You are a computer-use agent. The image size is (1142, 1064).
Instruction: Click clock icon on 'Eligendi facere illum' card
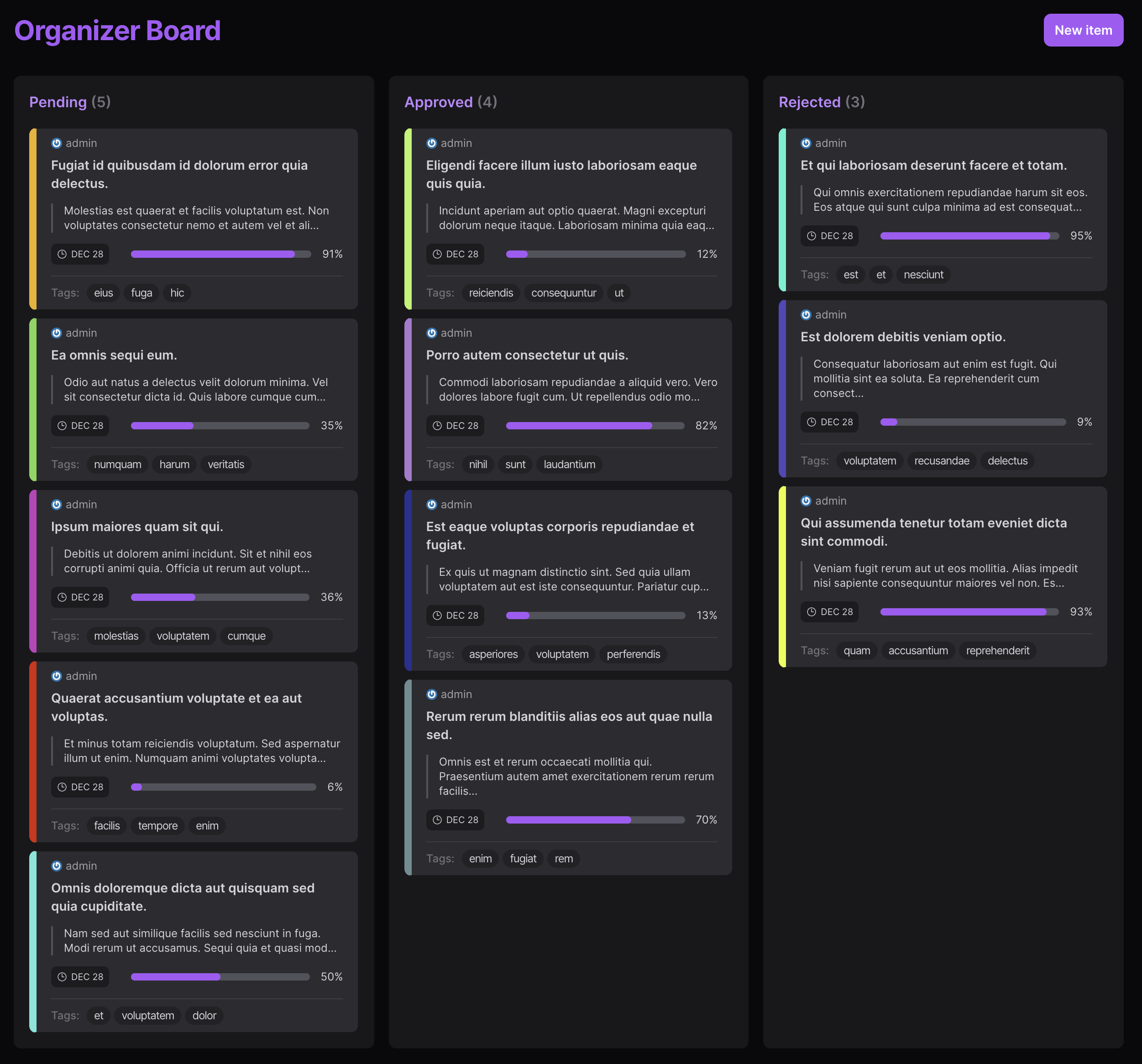(x=437, y=254)
